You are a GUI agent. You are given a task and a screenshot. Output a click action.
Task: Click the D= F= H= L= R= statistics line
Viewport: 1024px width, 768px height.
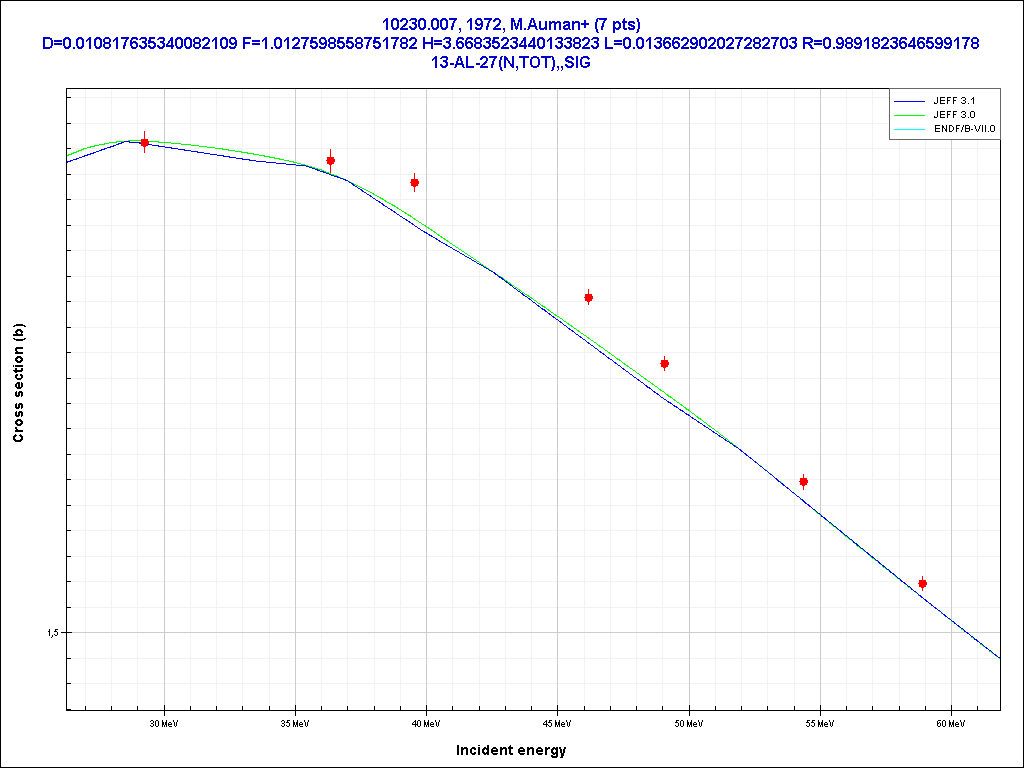[x=511, y=43]
